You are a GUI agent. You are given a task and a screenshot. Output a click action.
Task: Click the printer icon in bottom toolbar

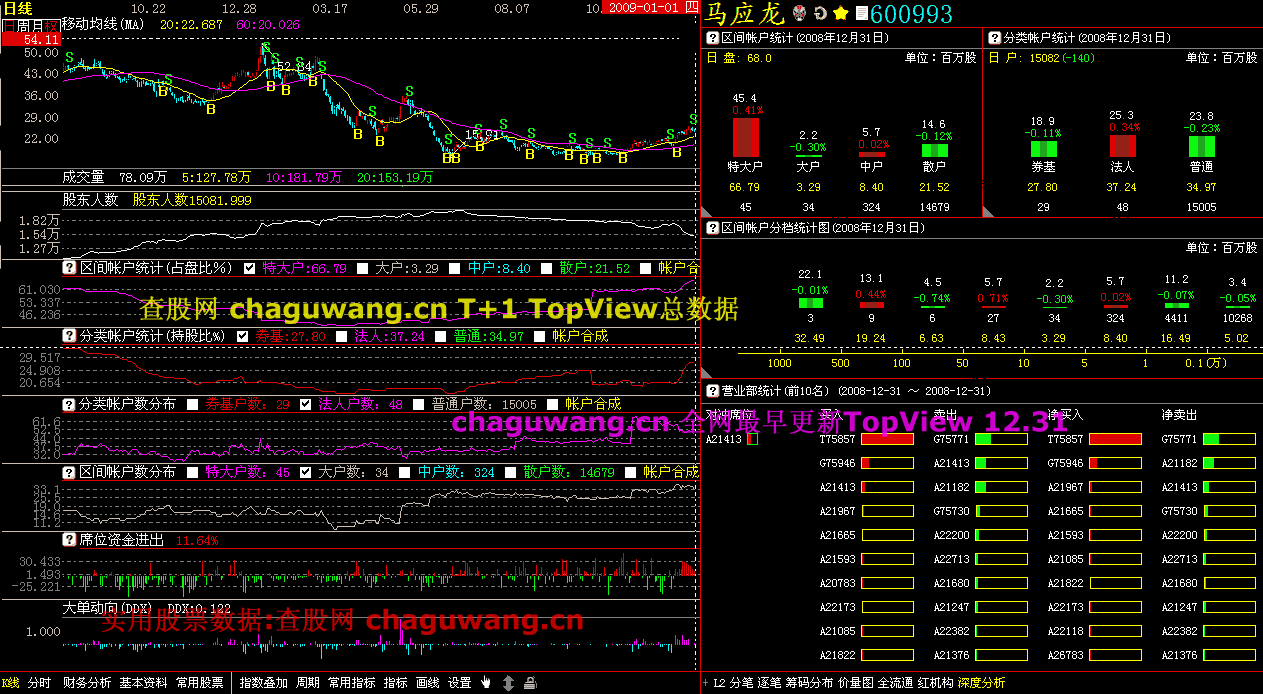[x=530, y=683]
